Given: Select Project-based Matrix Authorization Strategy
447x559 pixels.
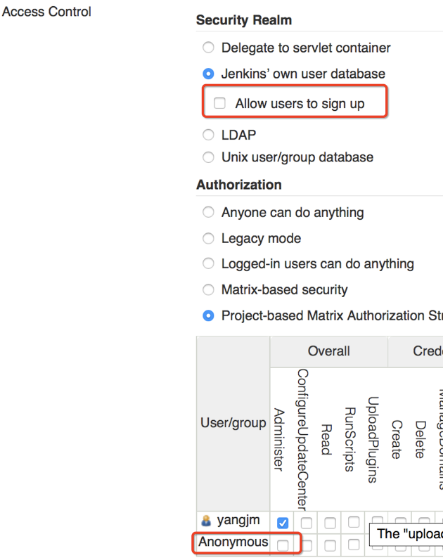Looking at the screenshot, I should tap(208, 316).
